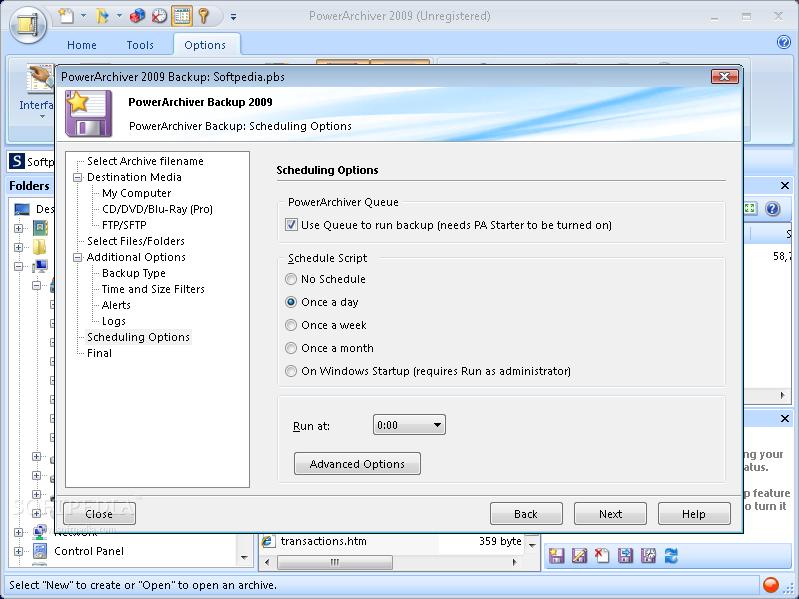The image size is (799, 599).
Task: Click the transactions.htm file icon
Action: (x=267, y=541)
